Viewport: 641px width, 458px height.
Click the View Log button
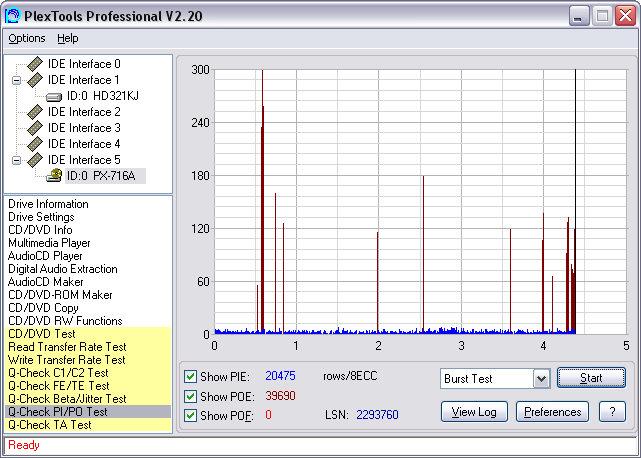pyautogui.click(x=474, y=412)
